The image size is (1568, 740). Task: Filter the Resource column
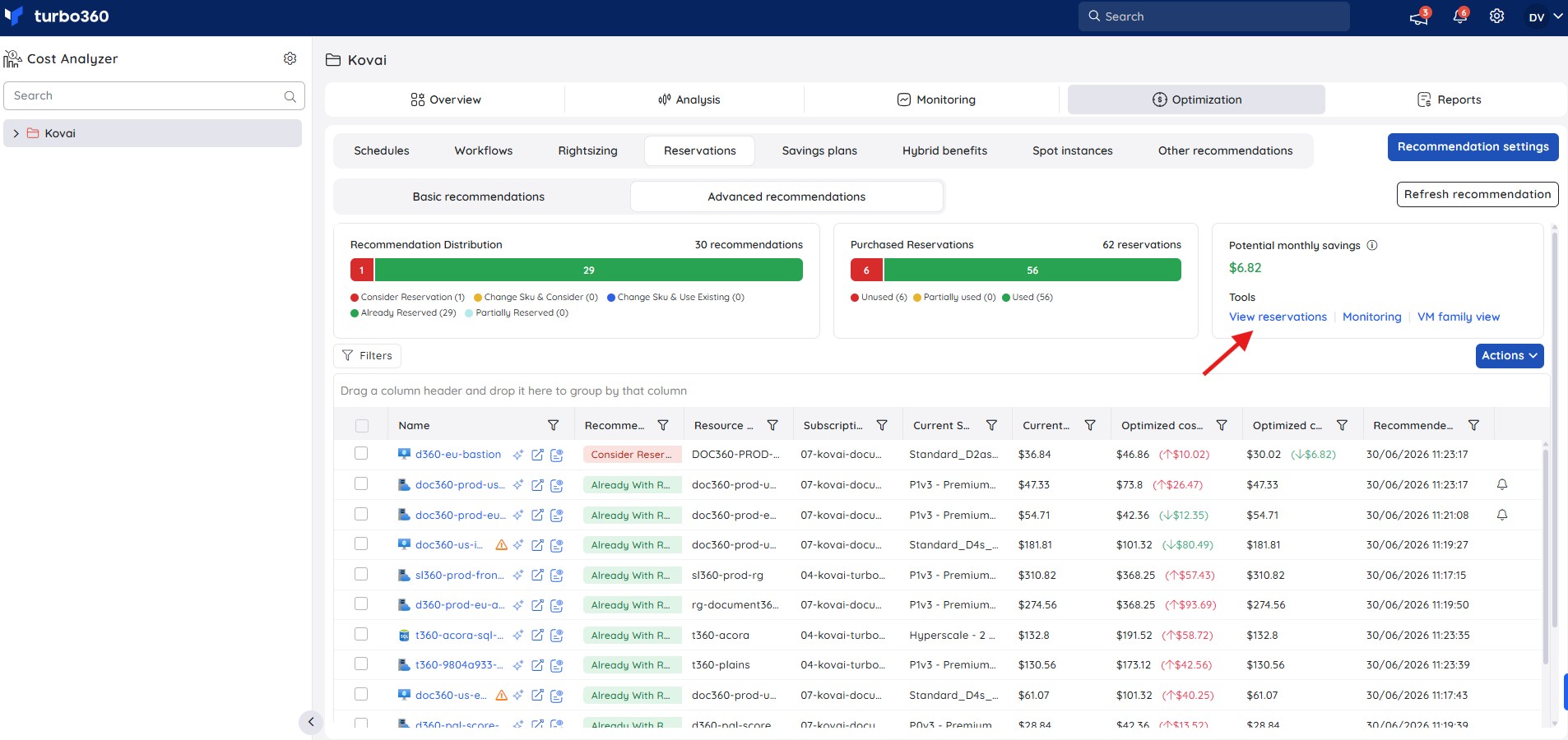[x=772, y=425]
